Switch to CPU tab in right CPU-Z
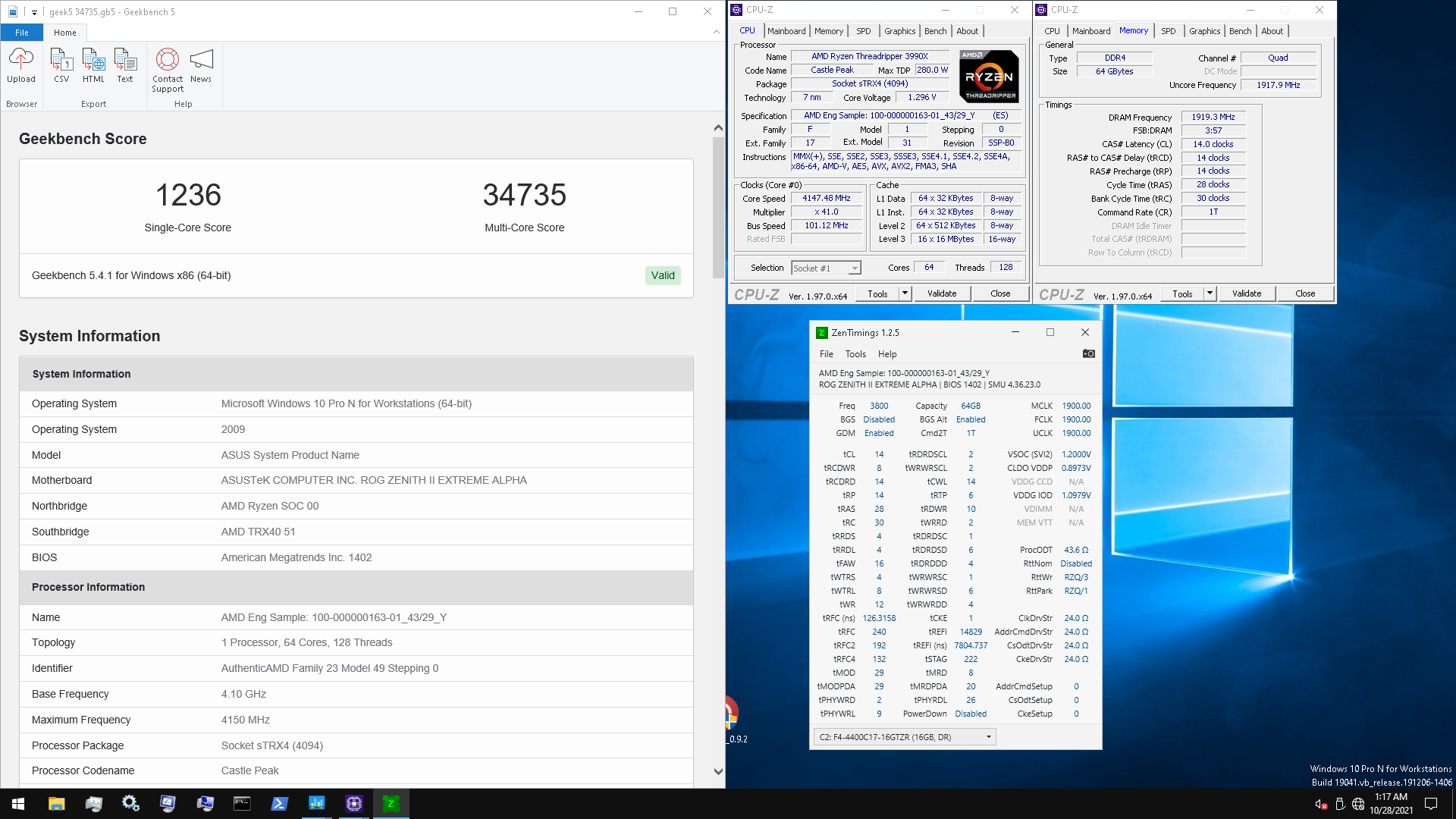This screenshot has height=819, width=1456. tap(1052, 31)
